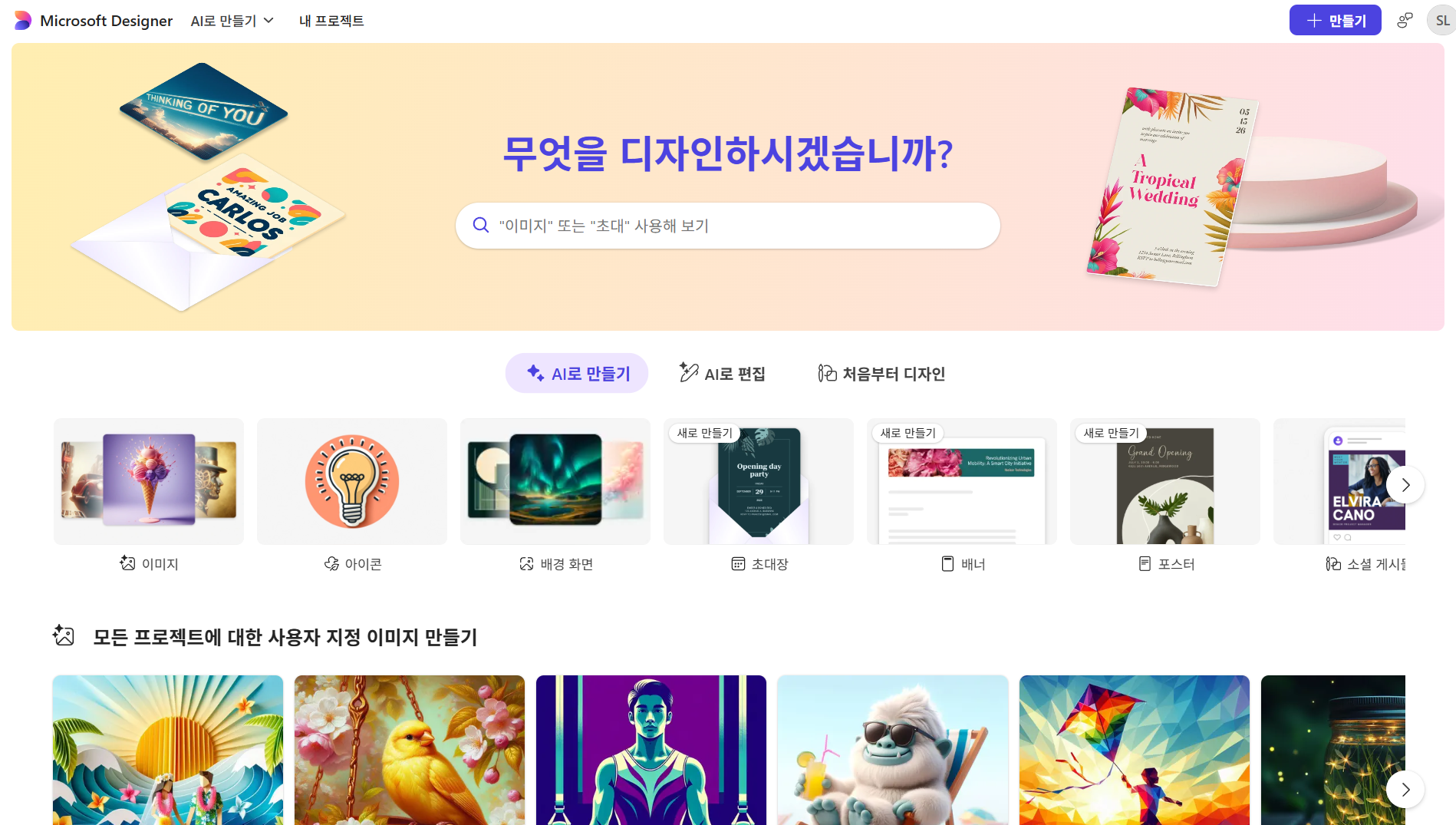Open the share/people icon next to 만들기

[1405, 21]
